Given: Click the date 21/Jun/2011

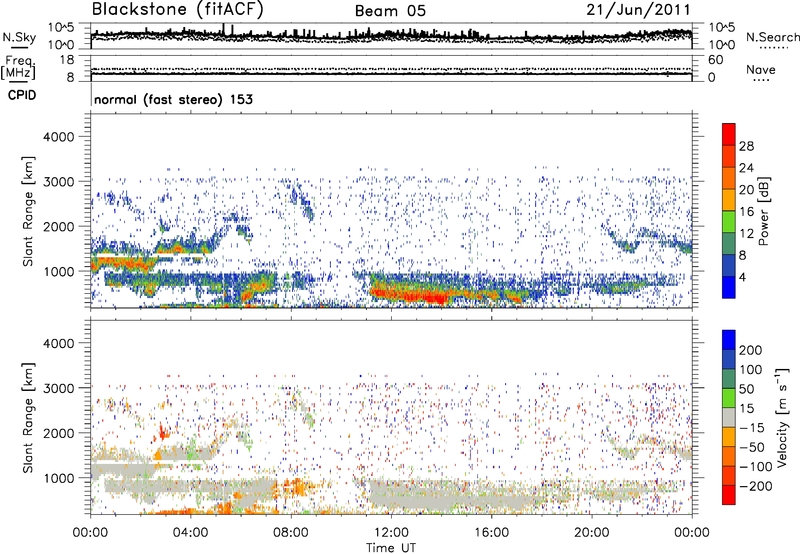Looking at the screenshot, I should 638,10.
